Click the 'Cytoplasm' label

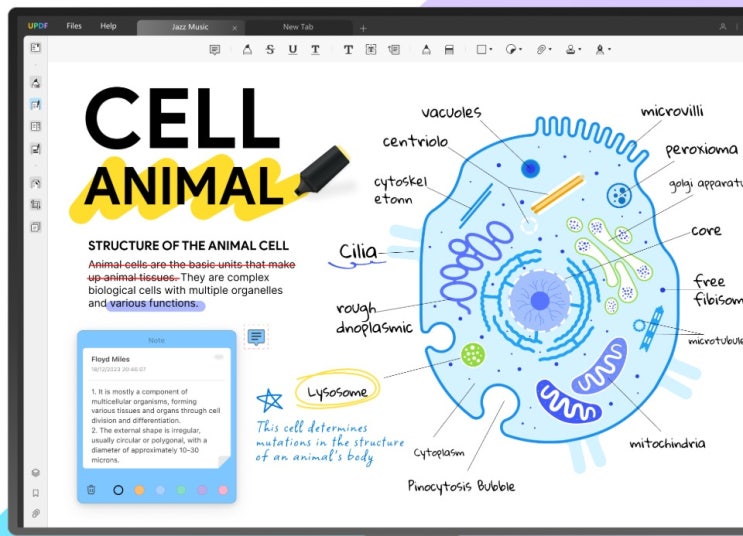pos(439,453)
